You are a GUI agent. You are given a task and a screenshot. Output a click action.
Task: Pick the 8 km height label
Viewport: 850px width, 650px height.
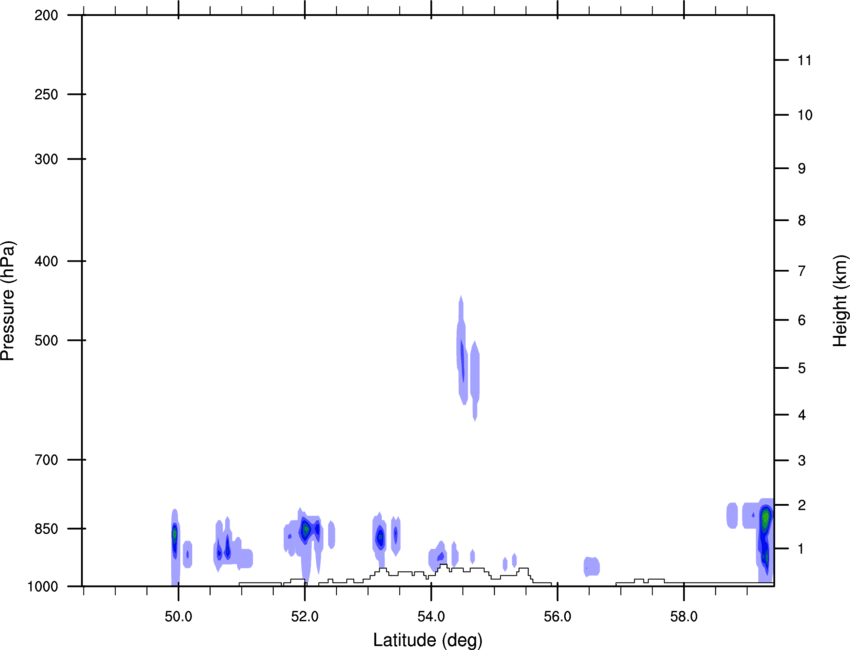pos(801,221)
